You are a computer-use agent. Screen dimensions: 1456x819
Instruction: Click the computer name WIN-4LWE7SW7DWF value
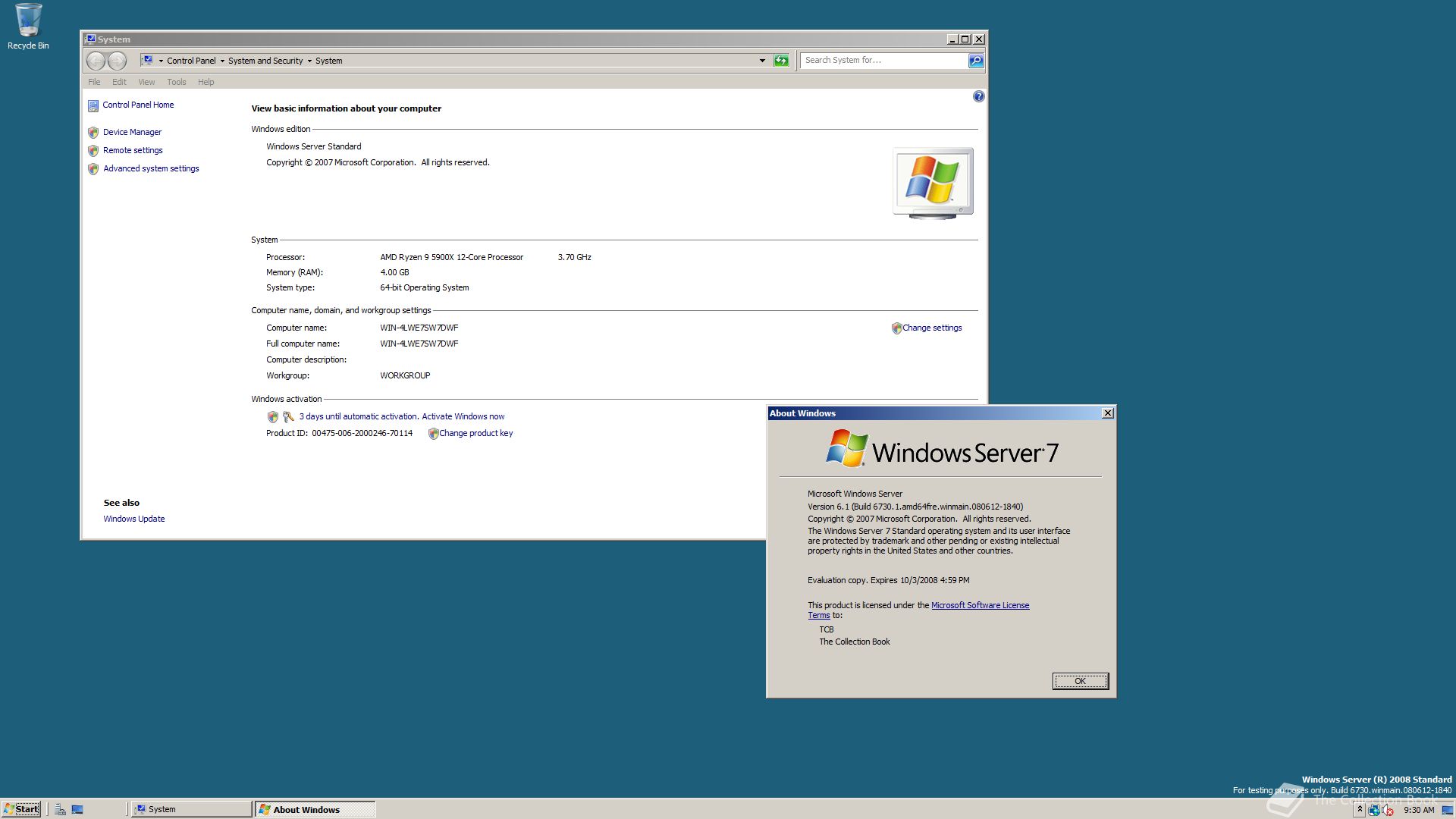point(419,328)
